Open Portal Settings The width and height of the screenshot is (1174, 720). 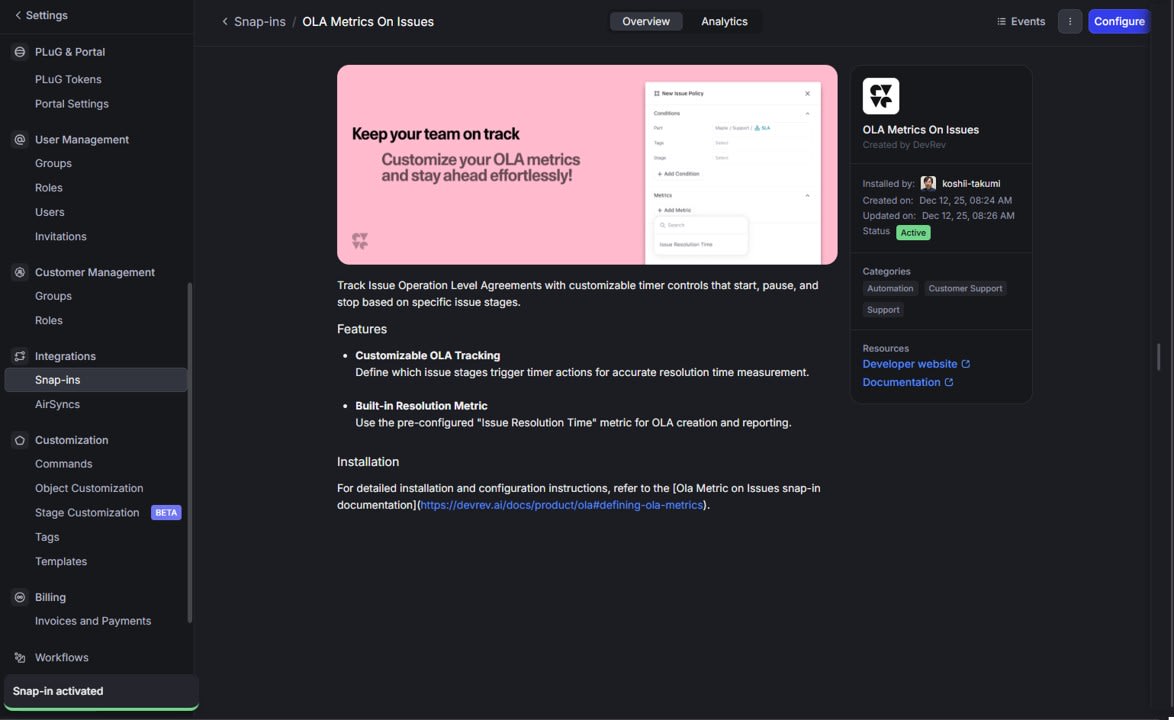coord(72,104)
